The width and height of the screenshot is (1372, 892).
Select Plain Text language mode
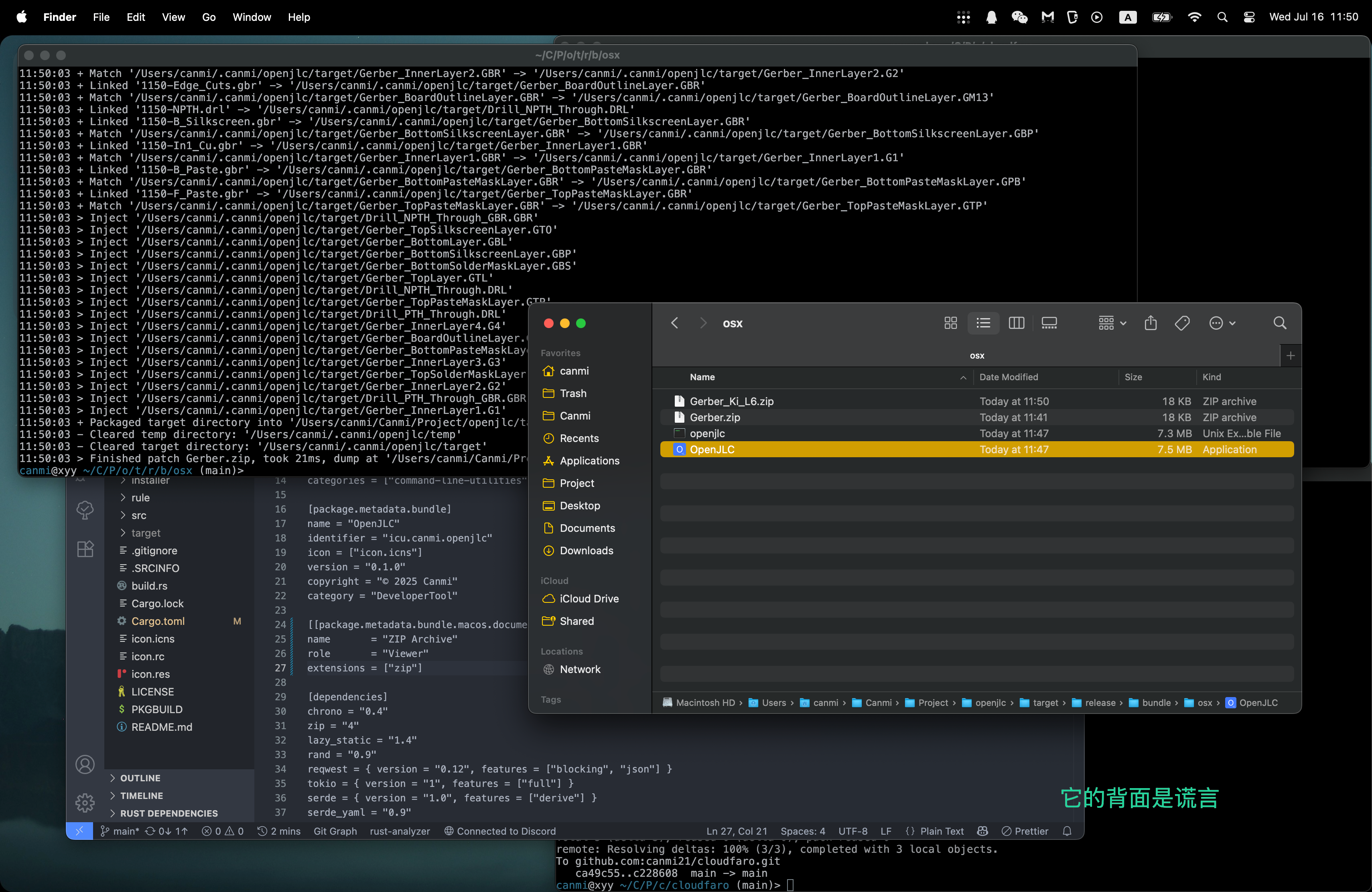tap(942, 831)
